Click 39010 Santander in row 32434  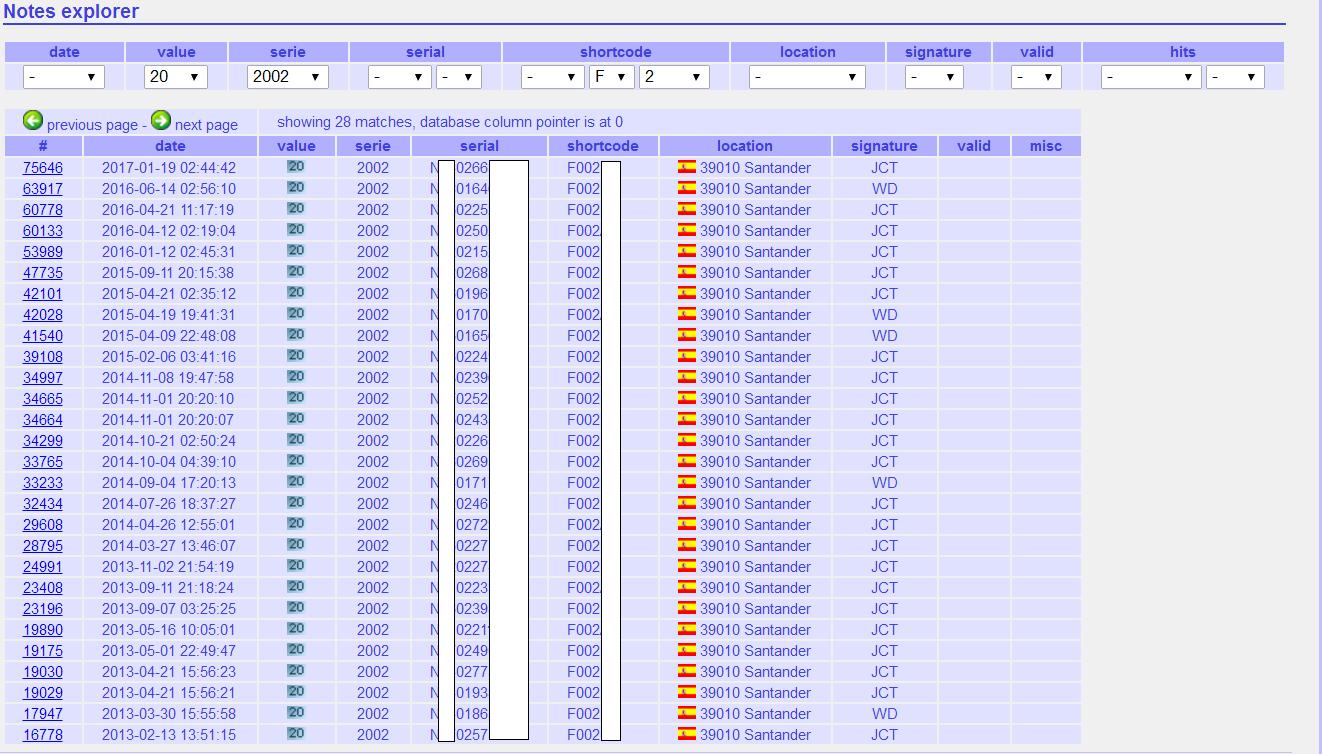point(755,504)
